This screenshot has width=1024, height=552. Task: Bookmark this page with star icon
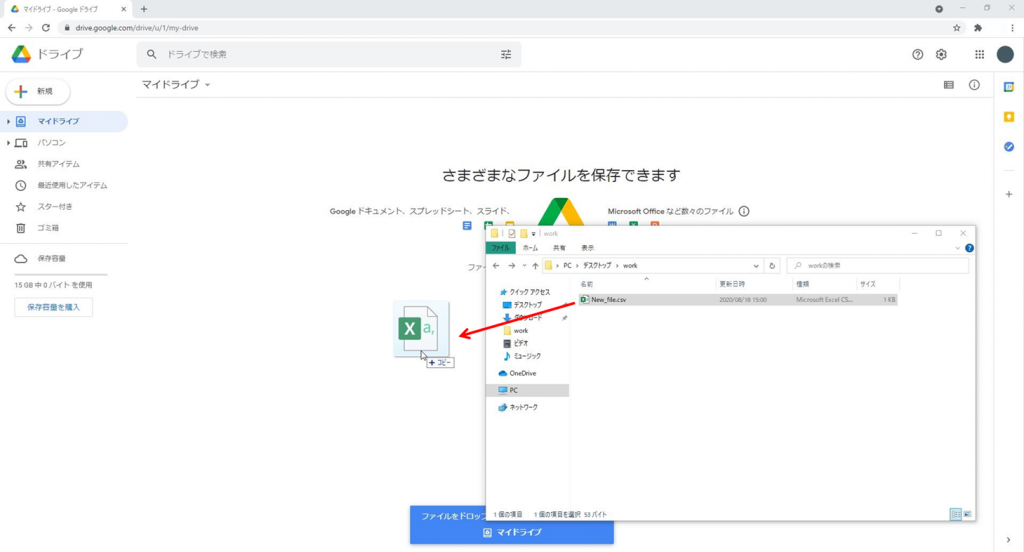(957, 28)
